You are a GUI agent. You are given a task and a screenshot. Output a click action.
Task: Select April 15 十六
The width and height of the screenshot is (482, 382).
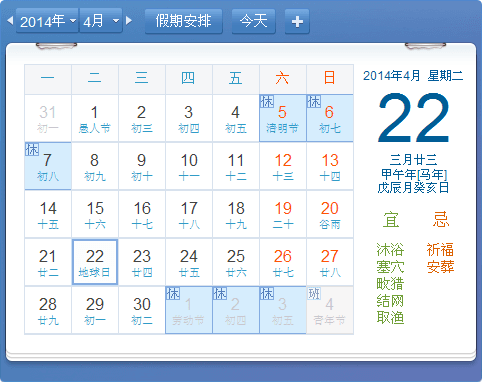point(95,214)
